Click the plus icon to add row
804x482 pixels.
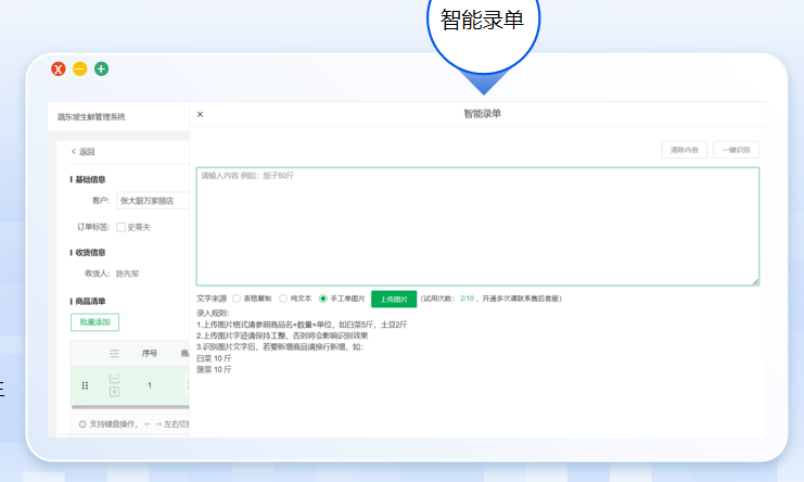click(115, 391)
